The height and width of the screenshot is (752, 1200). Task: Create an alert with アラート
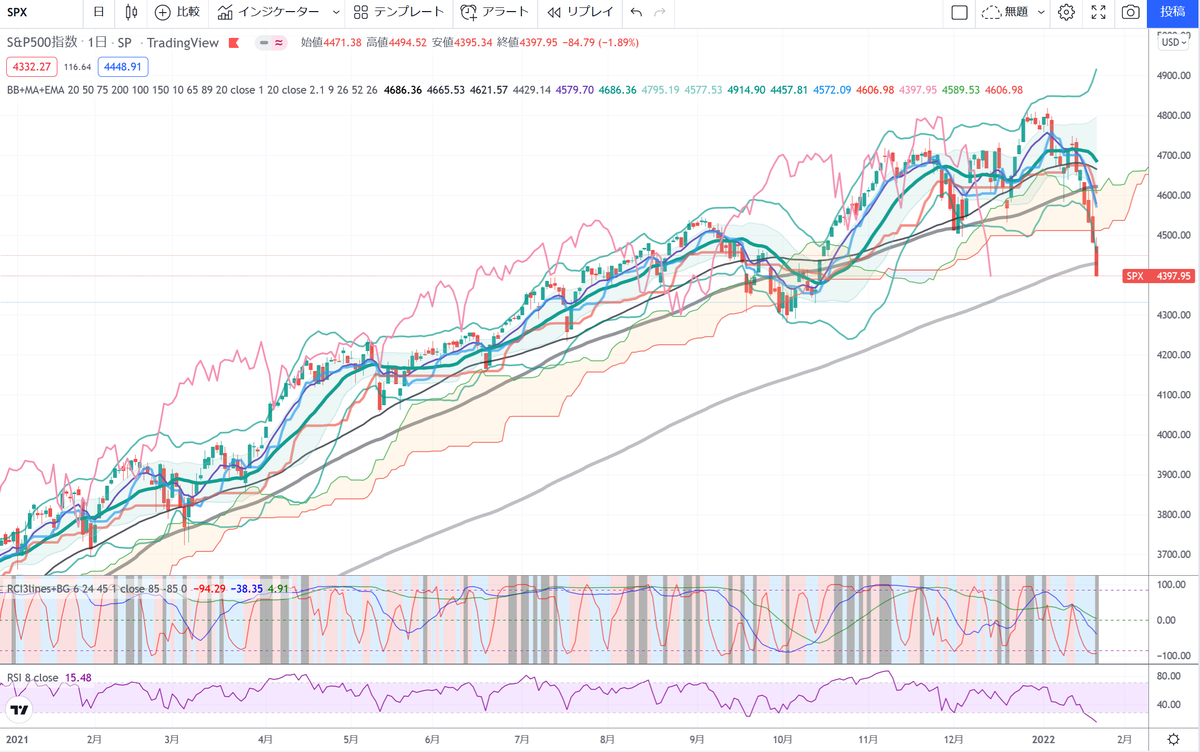click(x=494, y=12)
